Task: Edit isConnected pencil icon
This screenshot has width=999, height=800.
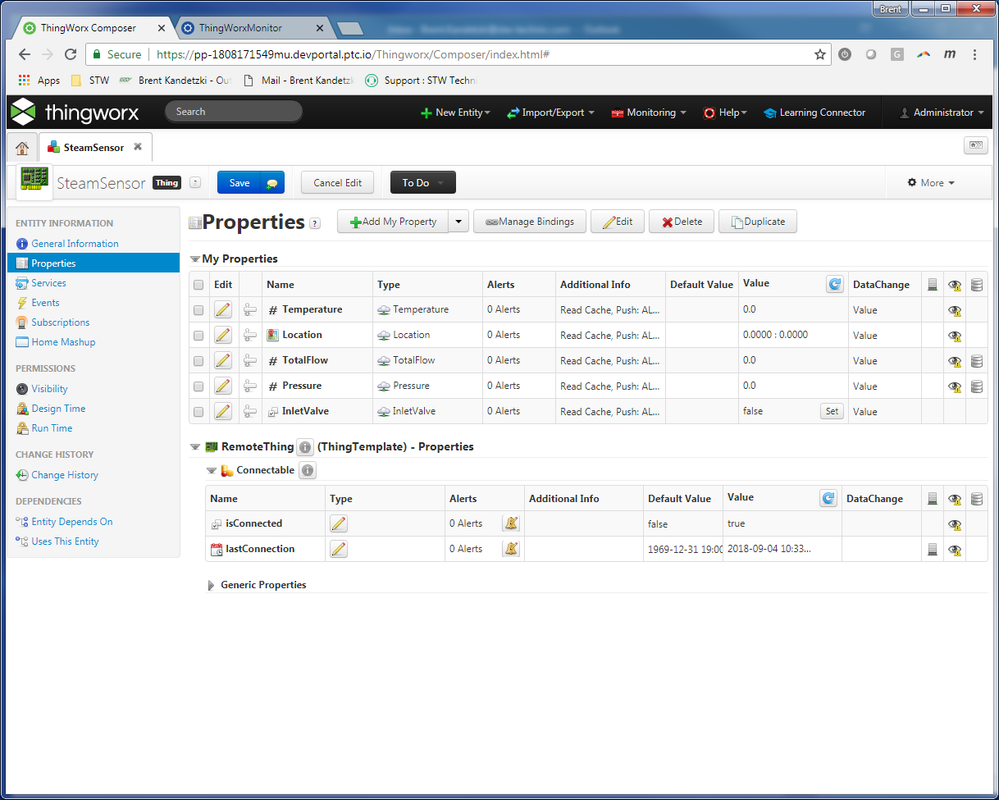Action: (338, 524)
